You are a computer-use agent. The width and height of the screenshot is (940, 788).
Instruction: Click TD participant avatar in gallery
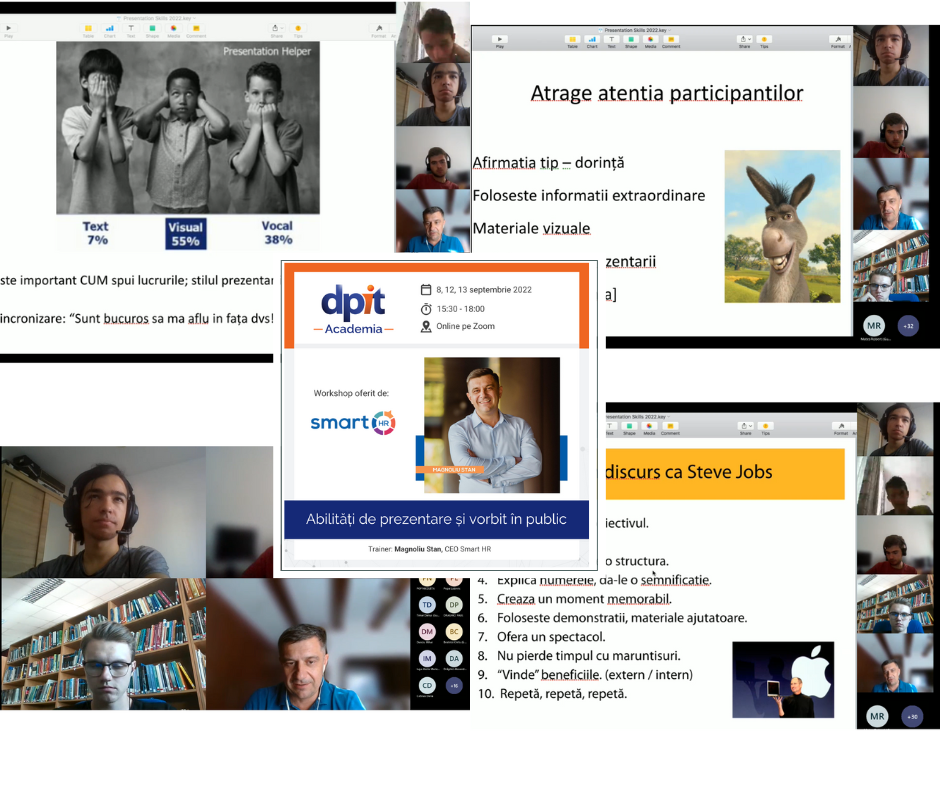tap(427, 605)
